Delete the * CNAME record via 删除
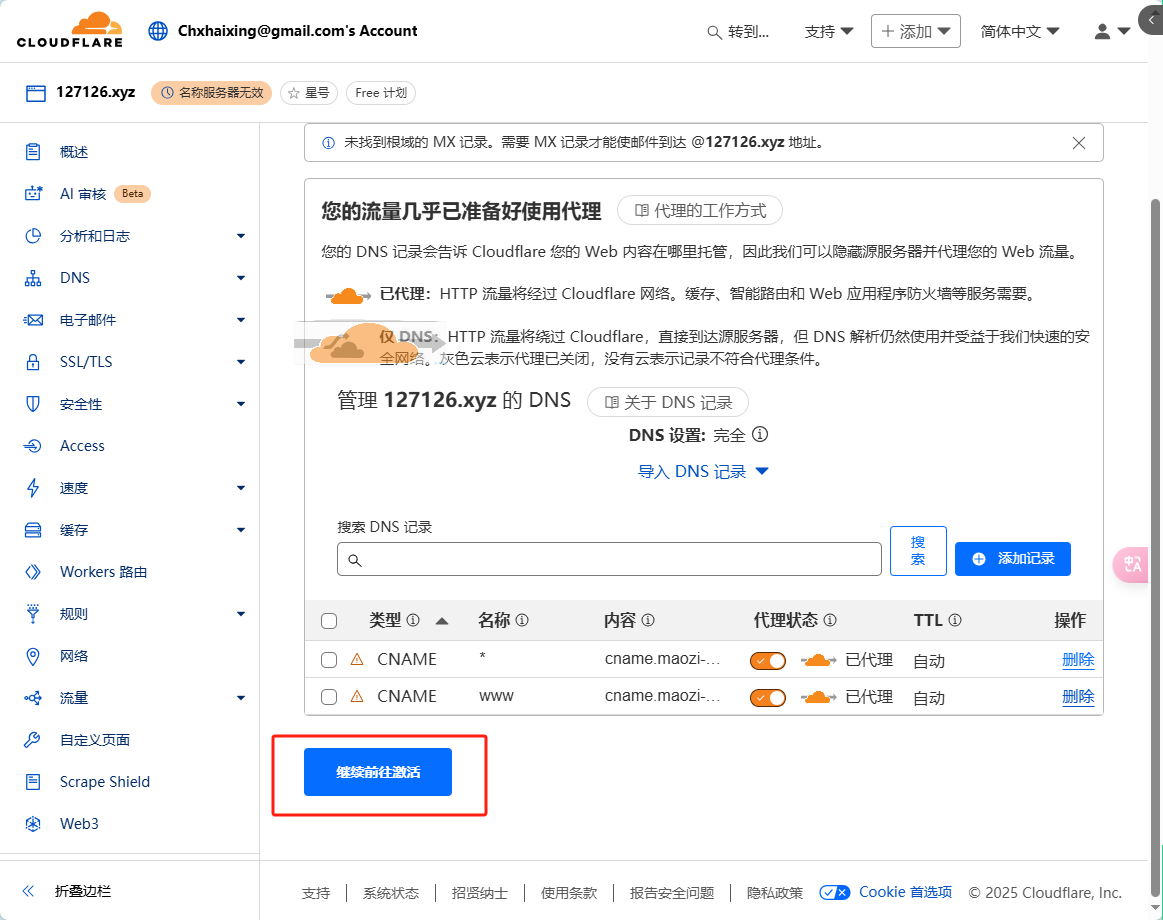Screen dimensions: 1163x920 [x=1078, y=660]
